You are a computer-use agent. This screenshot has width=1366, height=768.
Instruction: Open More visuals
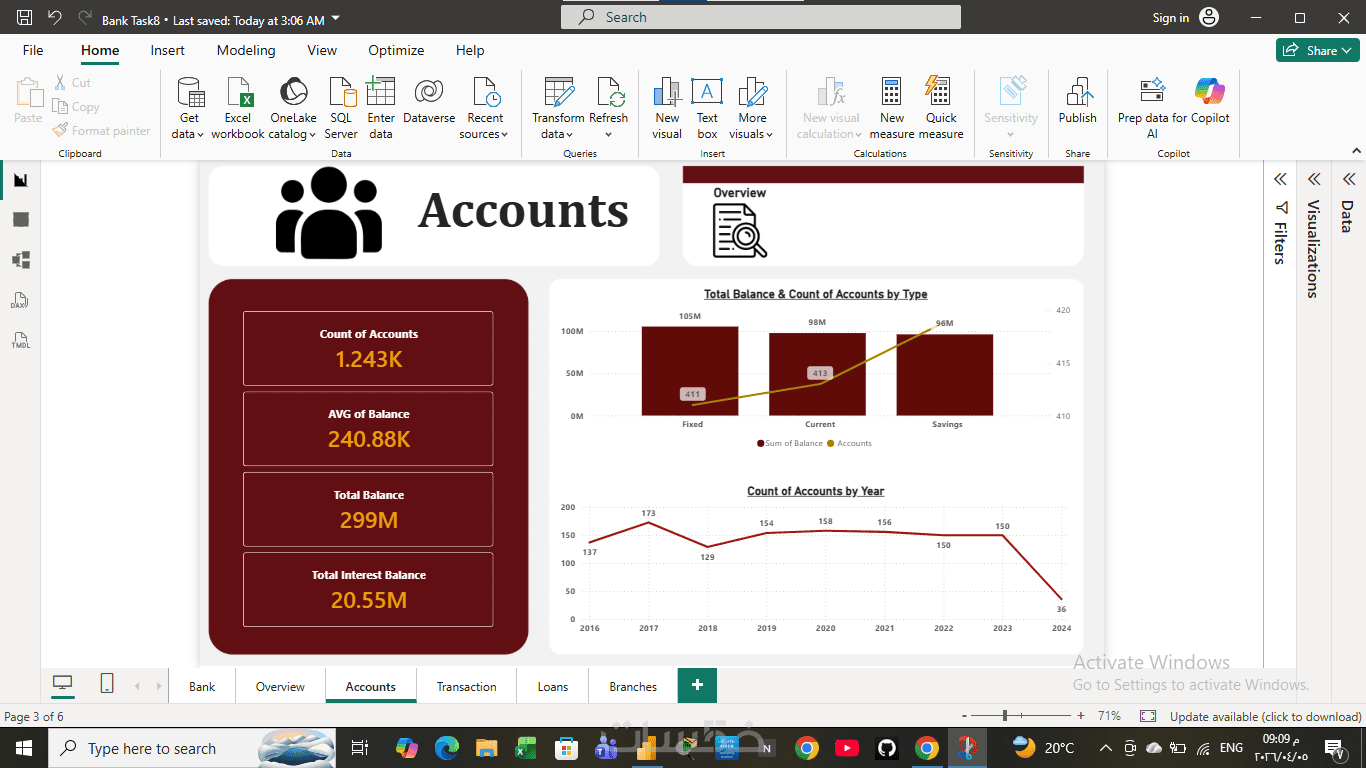click(x=752, y=108)
